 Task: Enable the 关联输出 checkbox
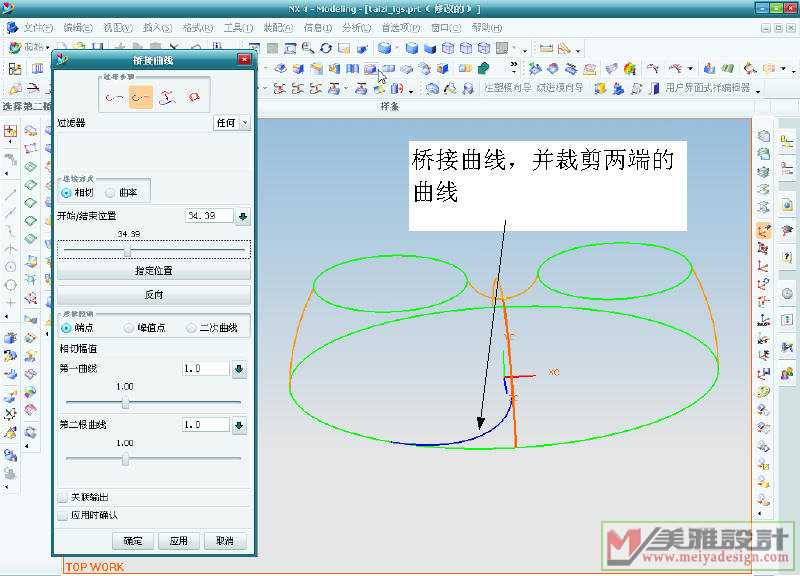coord(64,496)
